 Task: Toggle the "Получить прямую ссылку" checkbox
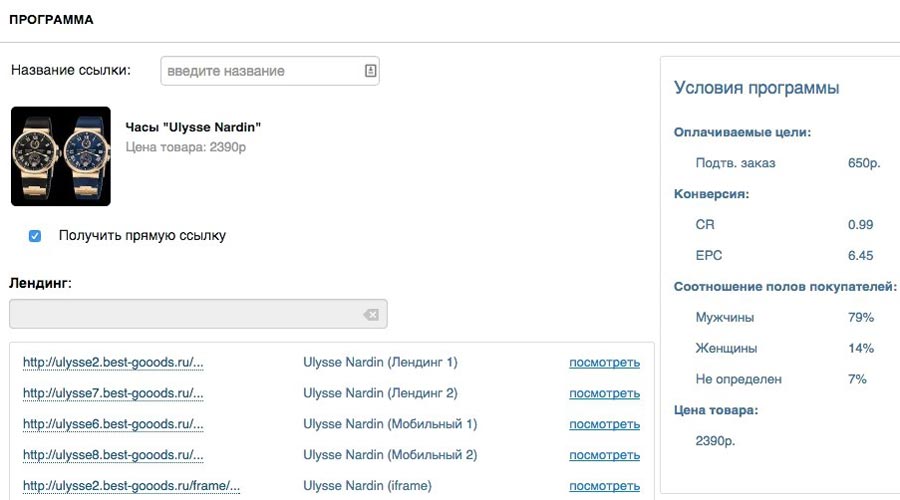click(35, 236)
